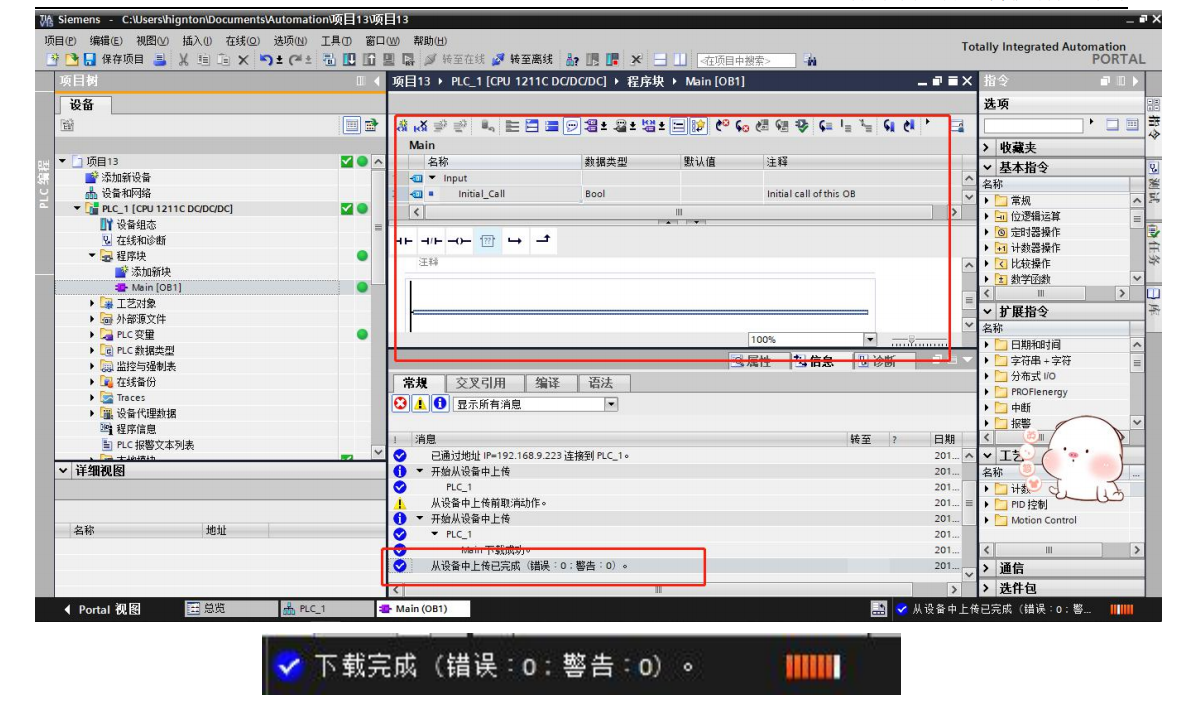Open the 在线(O) menu
The image size is (1184, 717).
click(242, 41)
